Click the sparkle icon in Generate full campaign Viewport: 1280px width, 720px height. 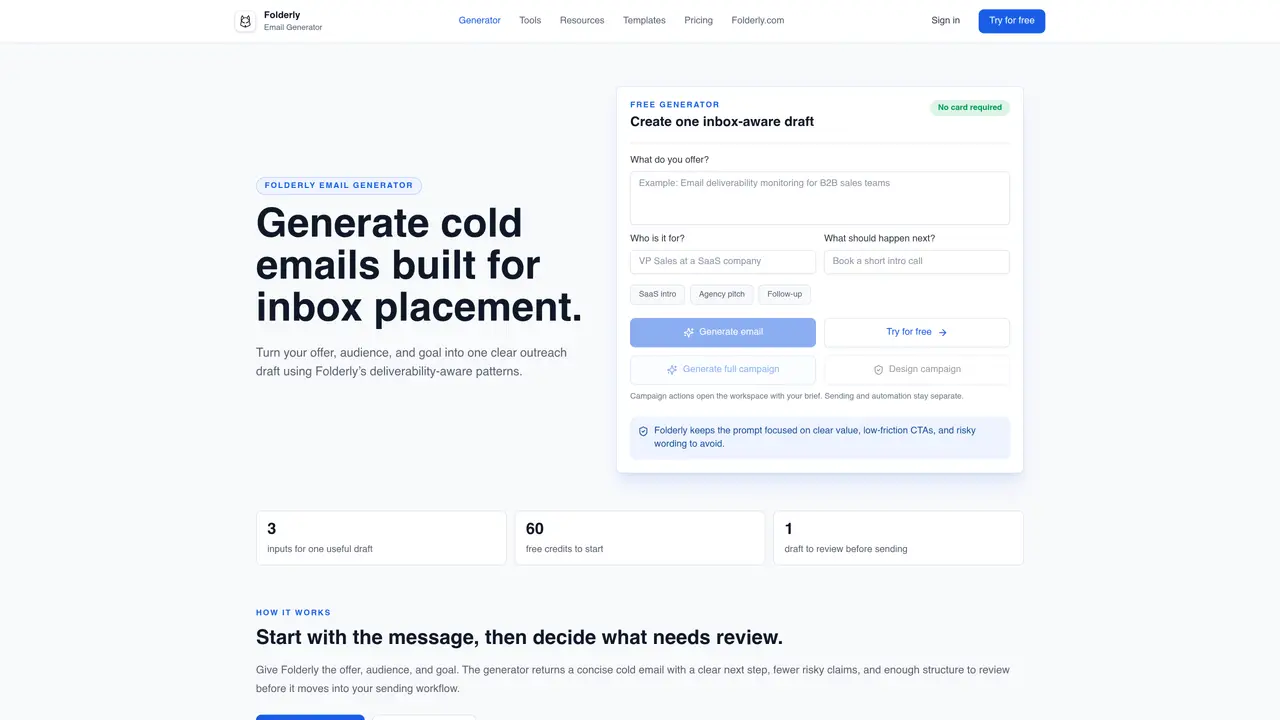coord(672,370)
